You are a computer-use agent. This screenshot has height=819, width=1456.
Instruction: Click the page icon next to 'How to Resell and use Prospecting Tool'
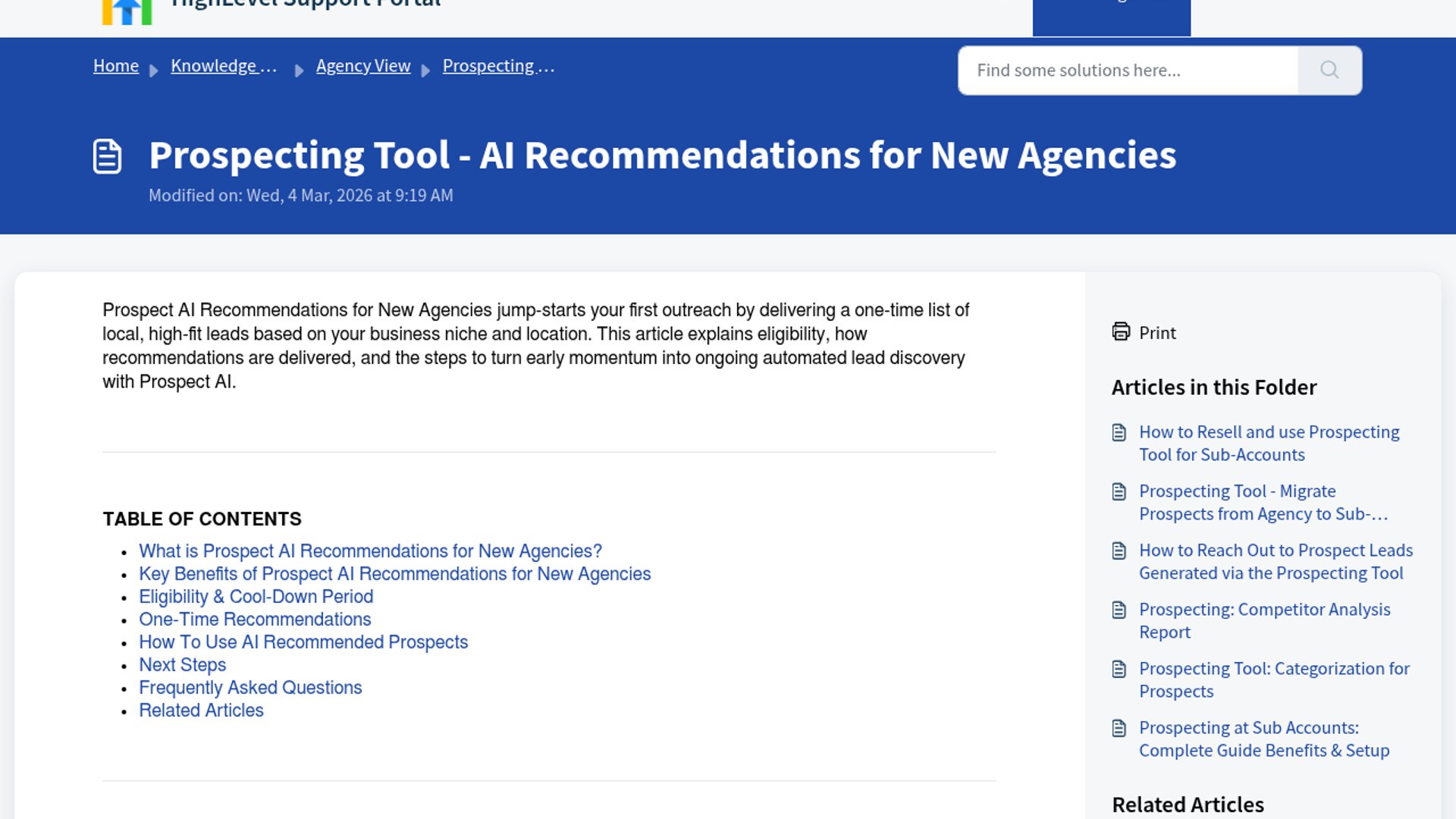pos(1119,432)
